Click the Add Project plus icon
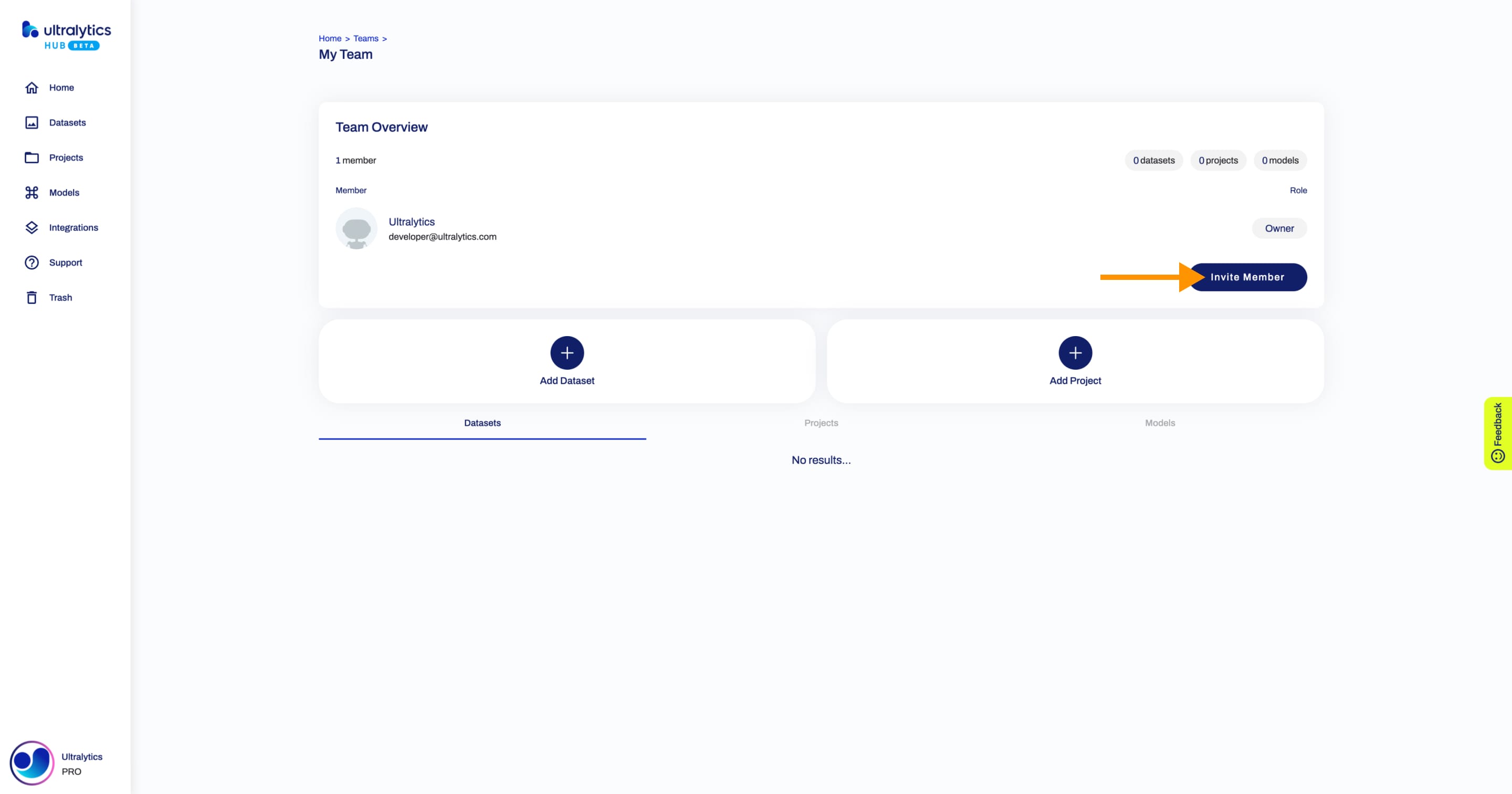1512x794 pixels. [1075, 352]
